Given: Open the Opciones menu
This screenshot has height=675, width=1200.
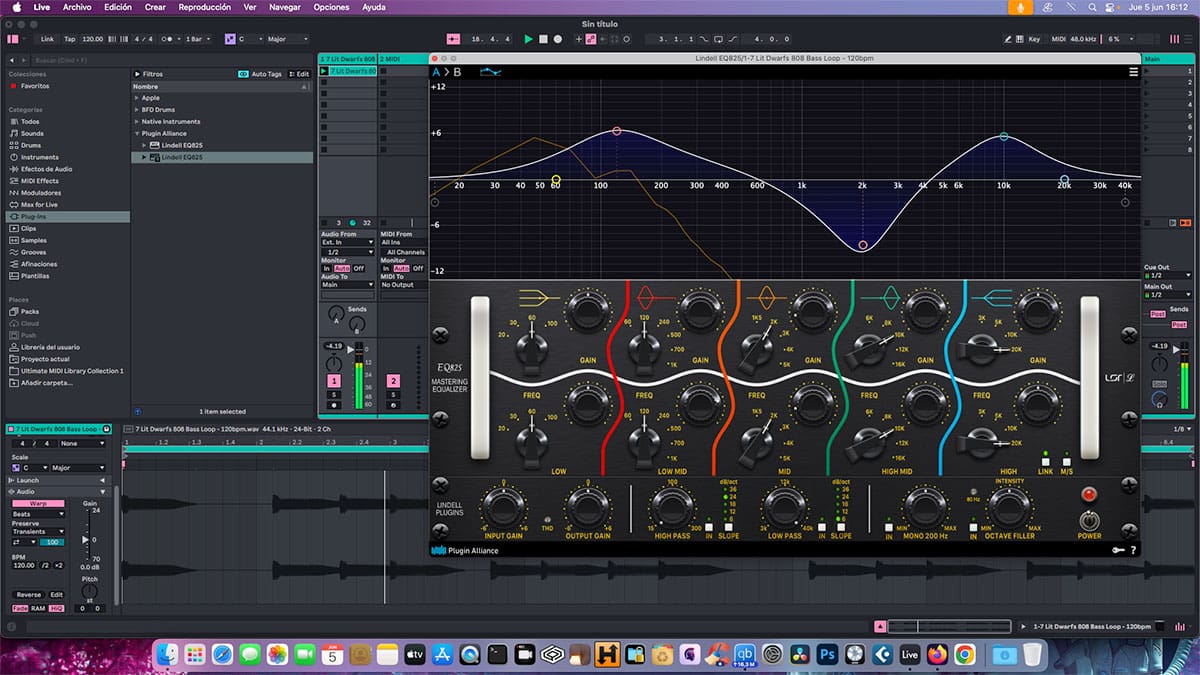Looking at the screenshot, I should click(x=332, y=7).
